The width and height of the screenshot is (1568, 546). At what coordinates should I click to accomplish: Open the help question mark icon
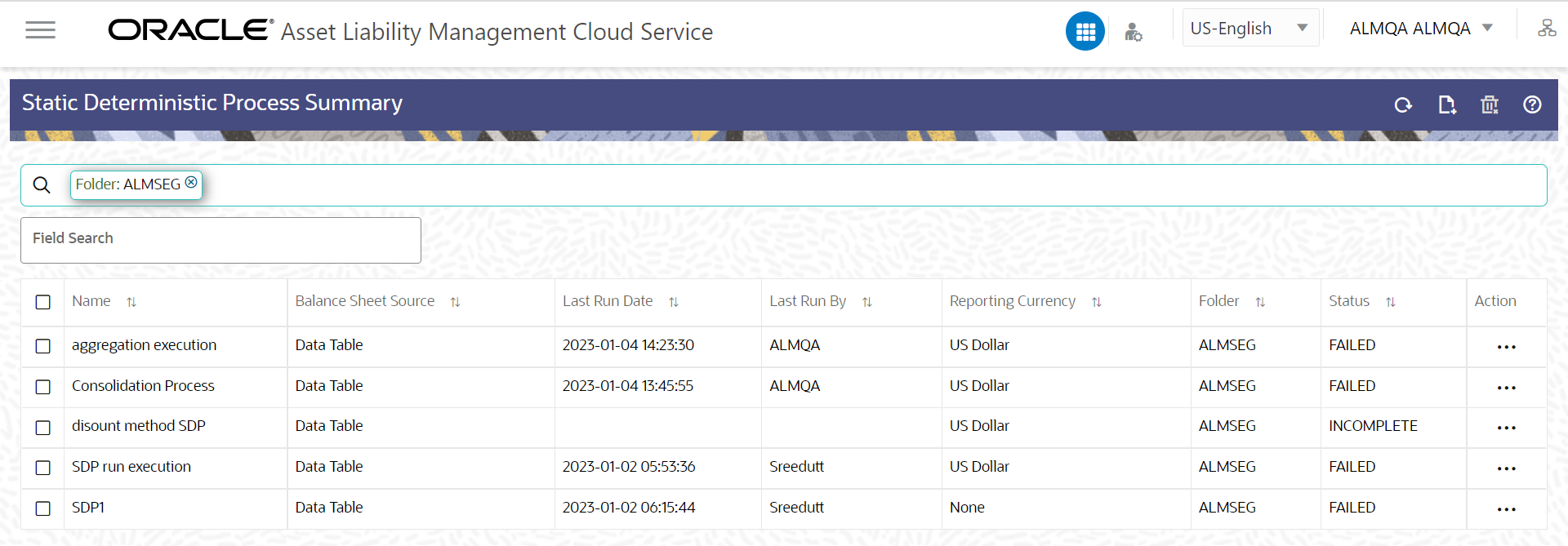point(1532,104)
